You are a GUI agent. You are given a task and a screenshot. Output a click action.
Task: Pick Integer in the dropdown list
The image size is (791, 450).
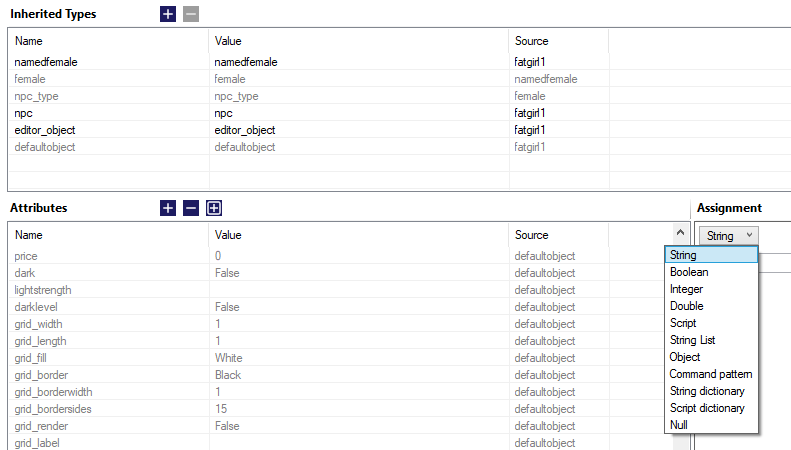tap(687, 289)
